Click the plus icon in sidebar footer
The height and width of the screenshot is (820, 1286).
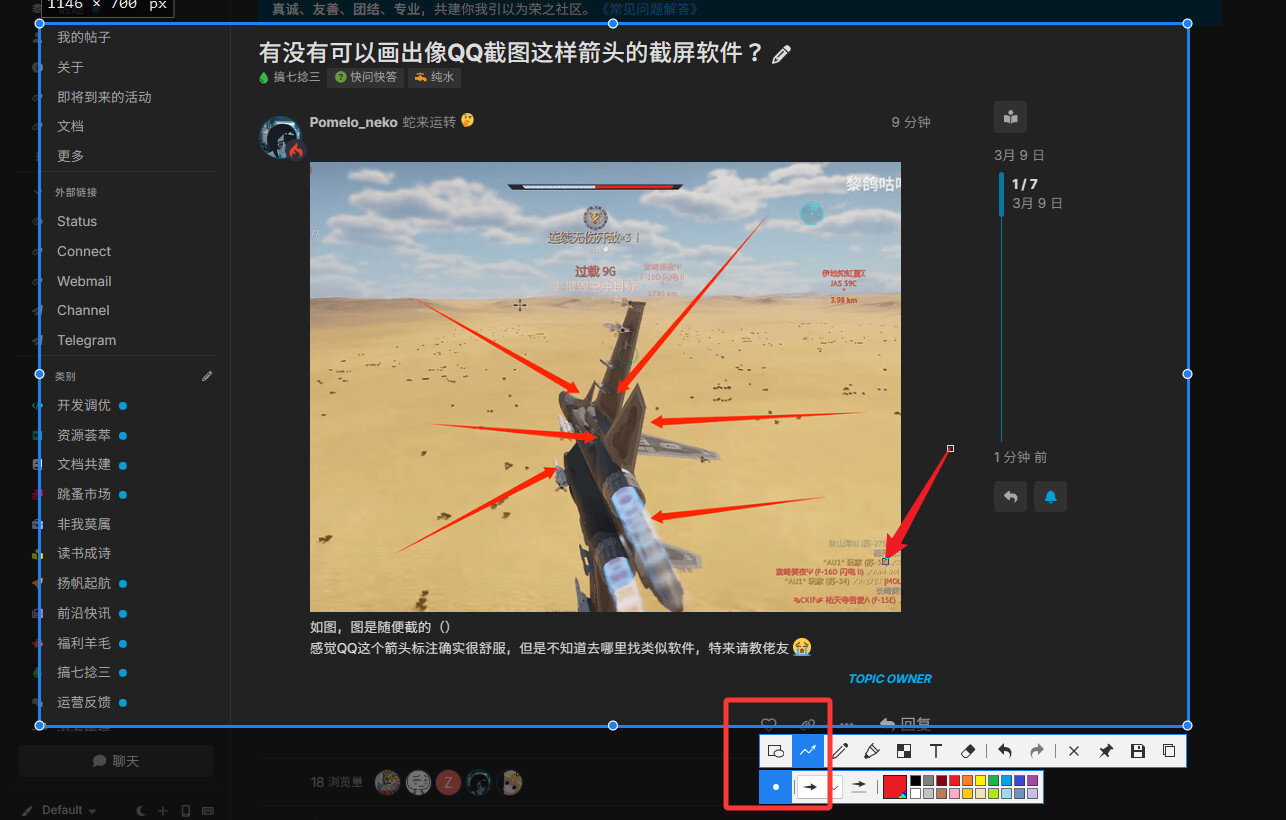click(163, 810)
